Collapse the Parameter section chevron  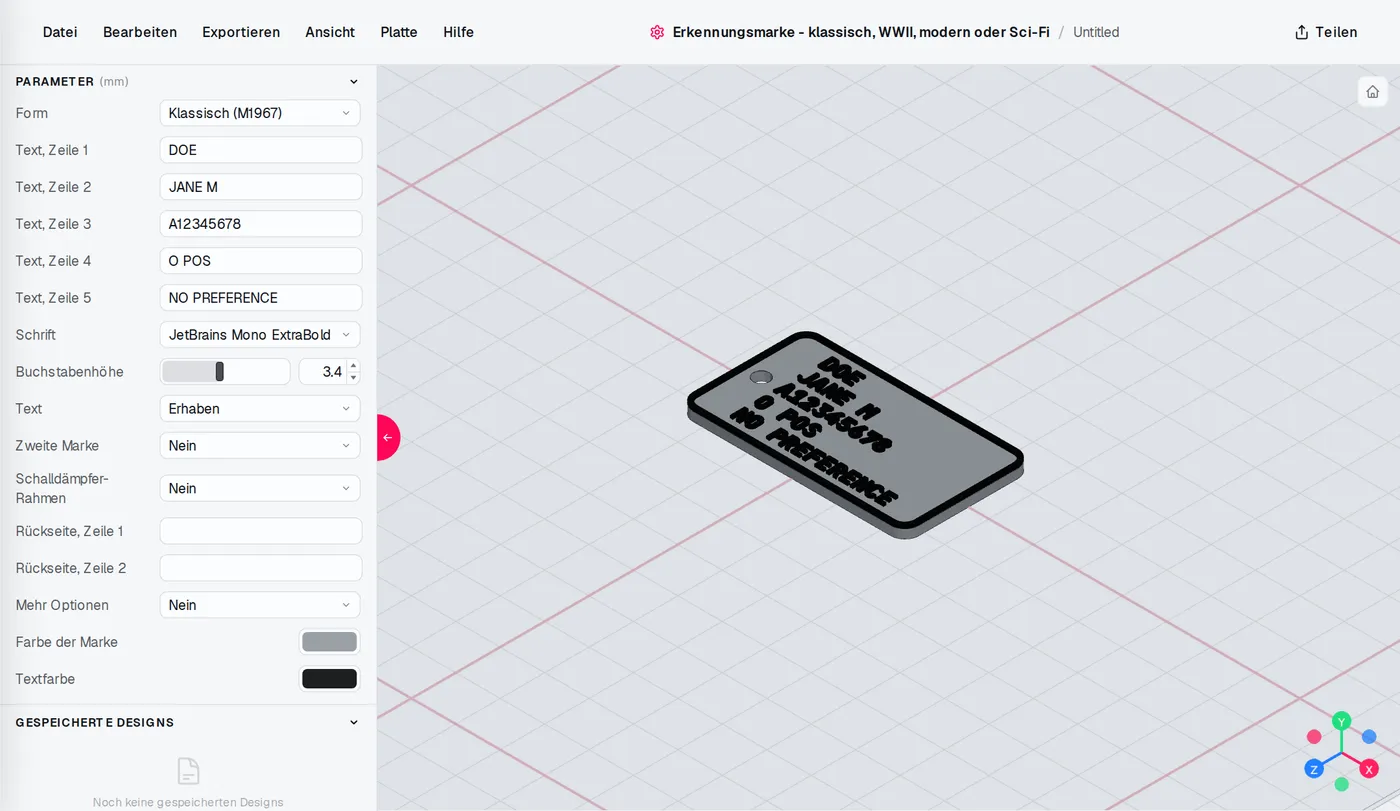[354, 82]
